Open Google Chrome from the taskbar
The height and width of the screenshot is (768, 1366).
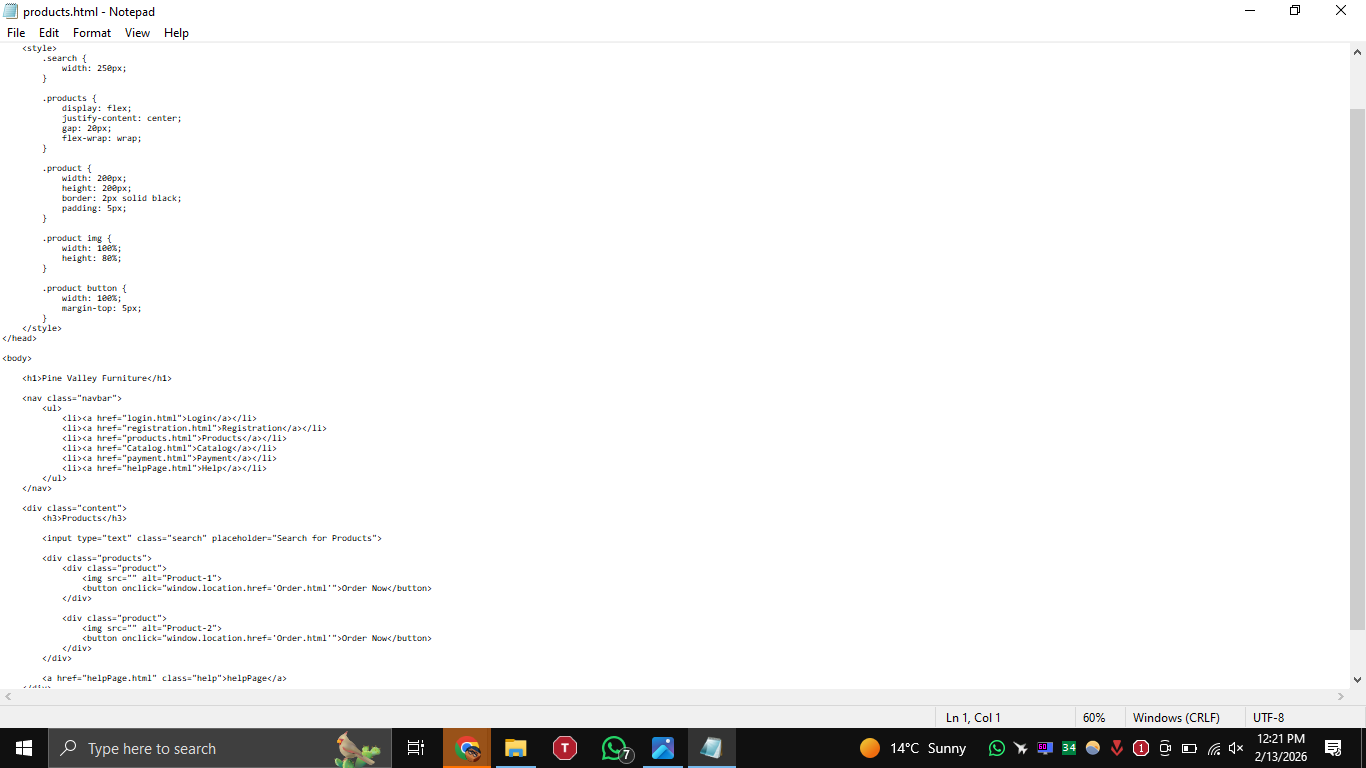coord(466,748)
